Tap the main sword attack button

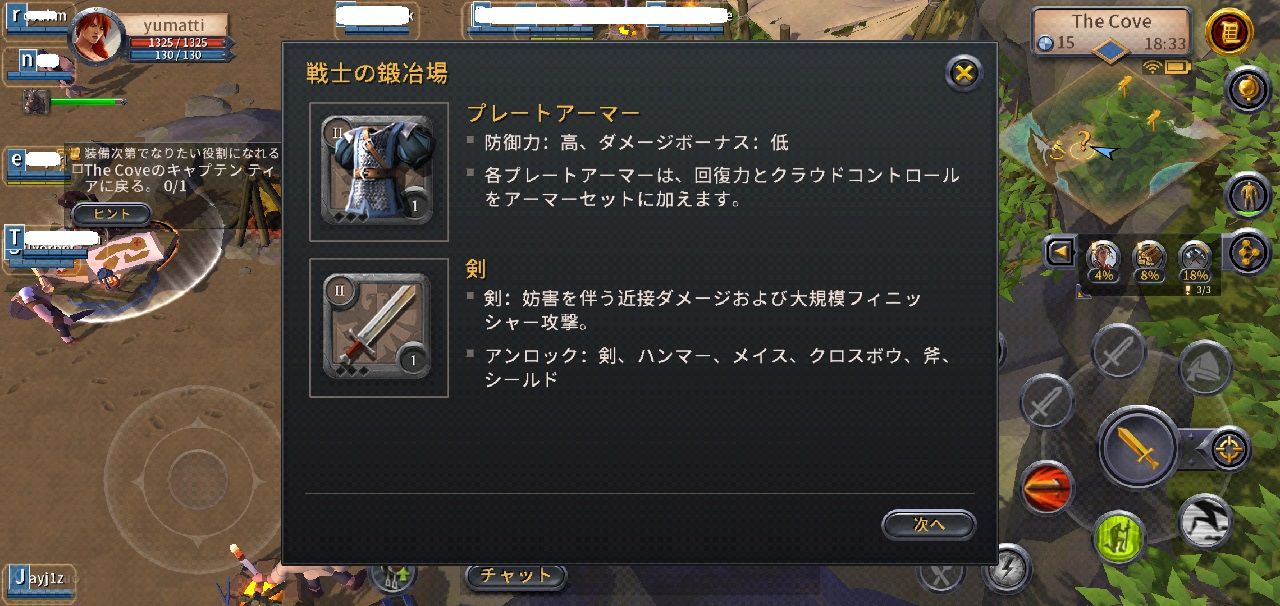(1138, 447)
